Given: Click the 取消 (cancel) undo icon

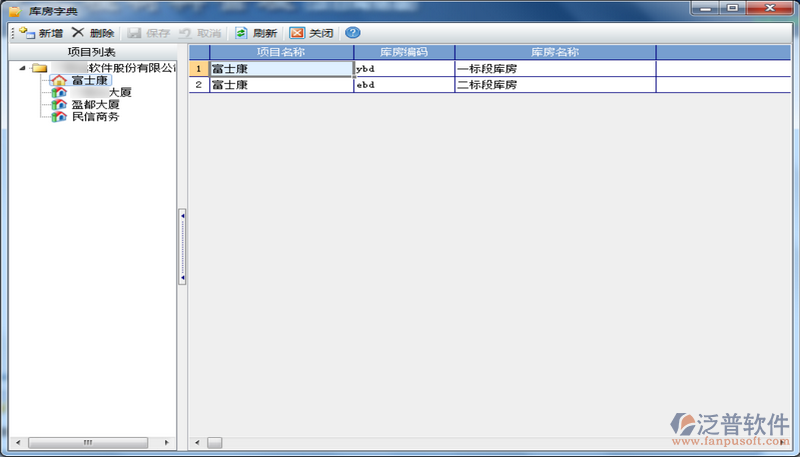Looking at the screenshot, I should (x=185, y=33).
